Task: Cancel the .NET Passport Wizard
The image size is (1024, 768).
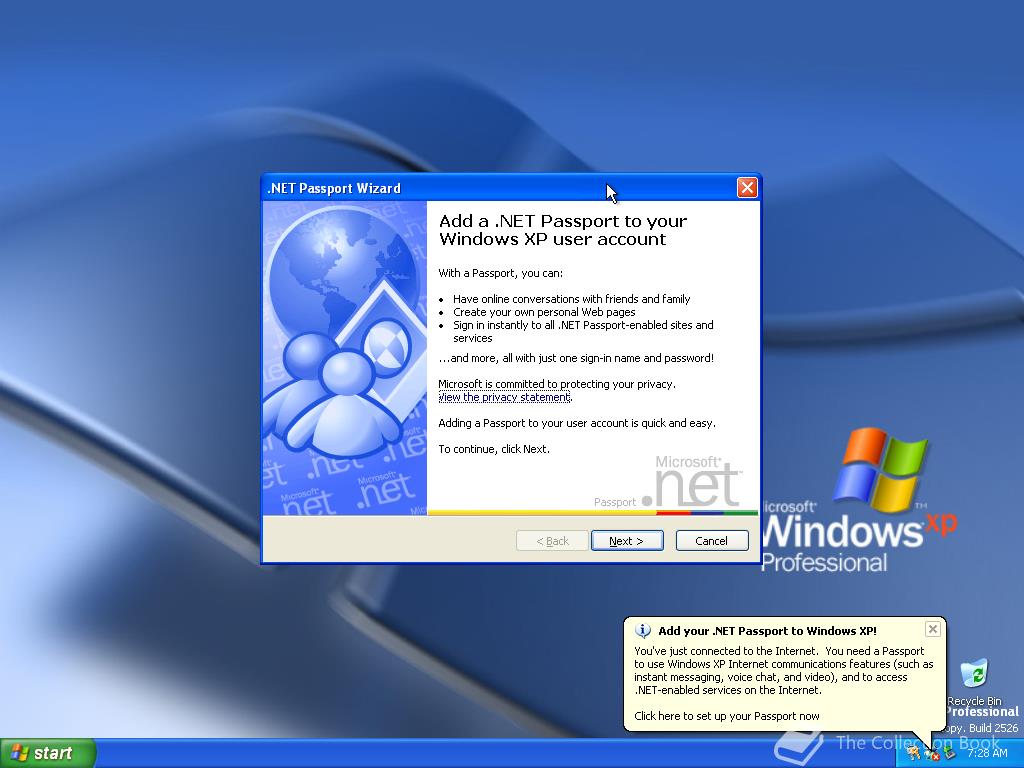Action: point(711,540)
